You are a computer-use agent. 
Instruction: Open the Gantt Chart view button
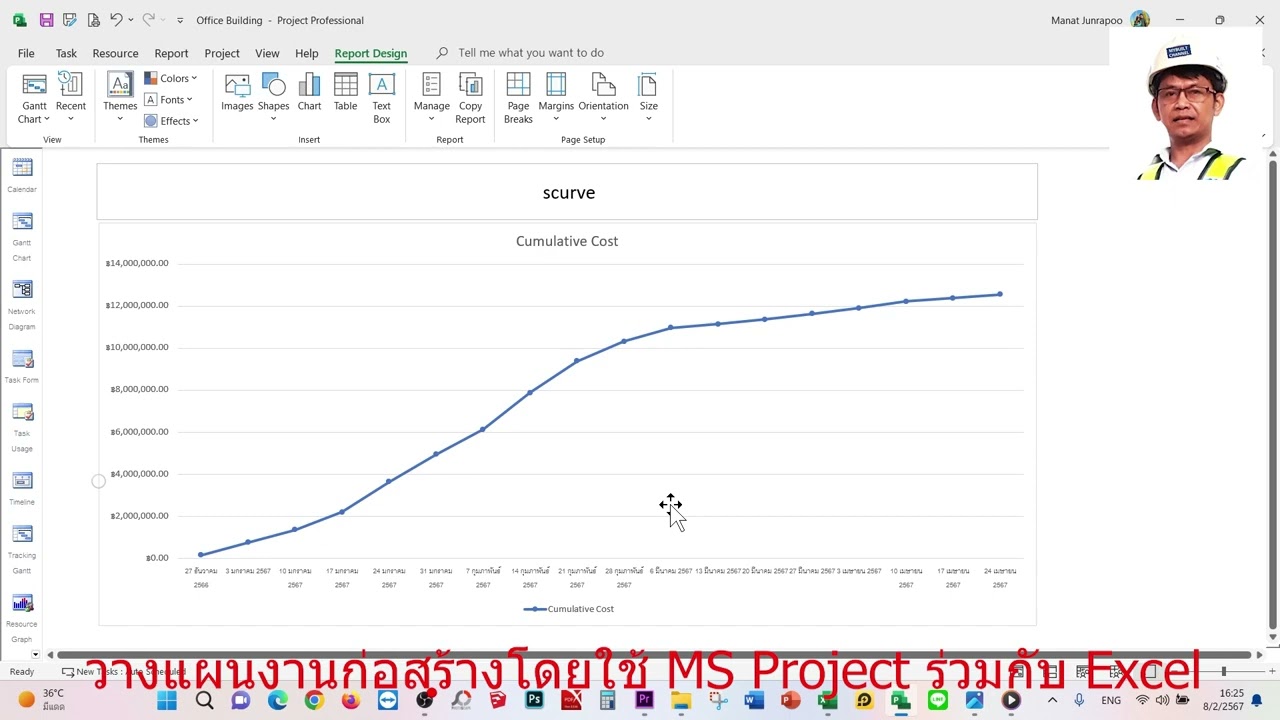34,98
